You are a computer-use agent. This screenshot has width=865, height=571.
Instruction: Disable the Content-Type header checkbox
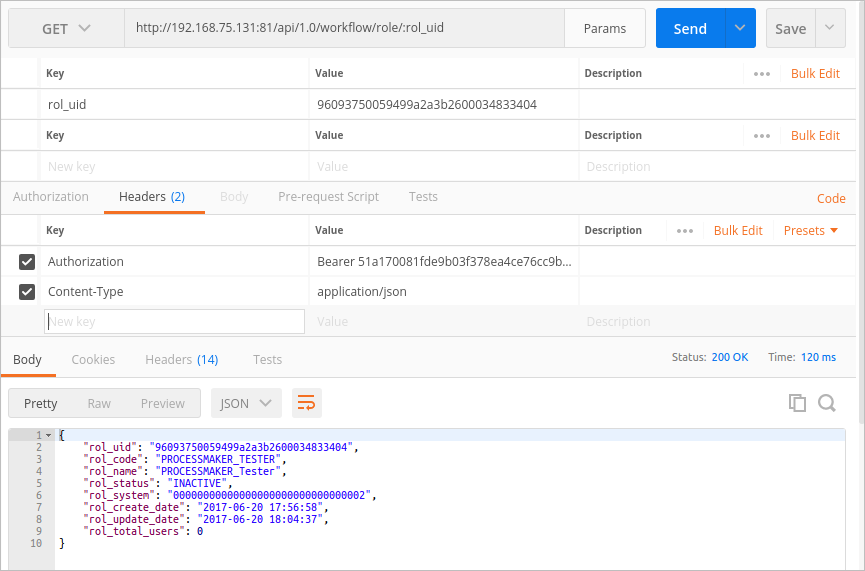click(x=28, y=292)
